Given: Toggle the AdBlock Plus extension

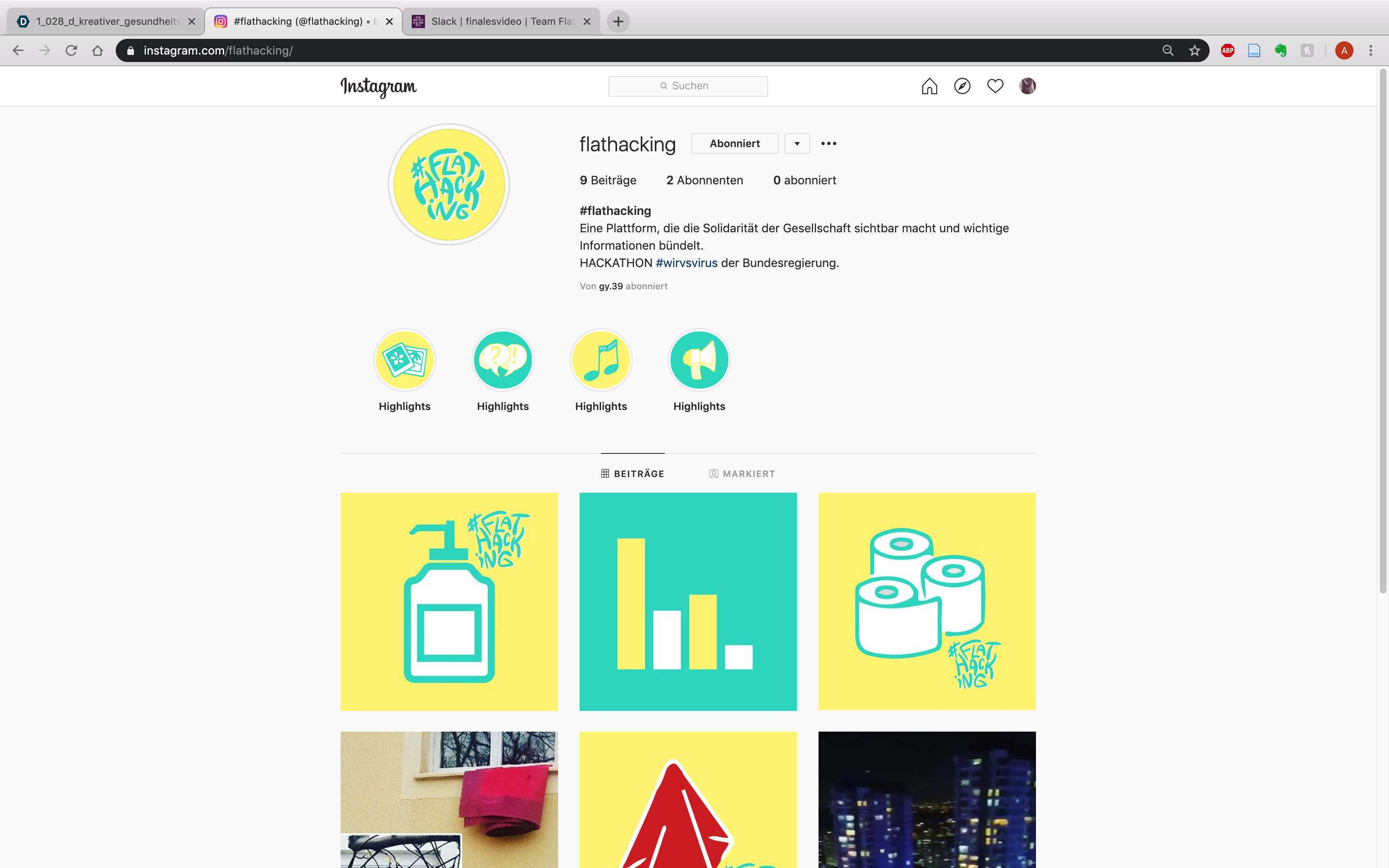Looking at the screenshot, I should 1227,50.
